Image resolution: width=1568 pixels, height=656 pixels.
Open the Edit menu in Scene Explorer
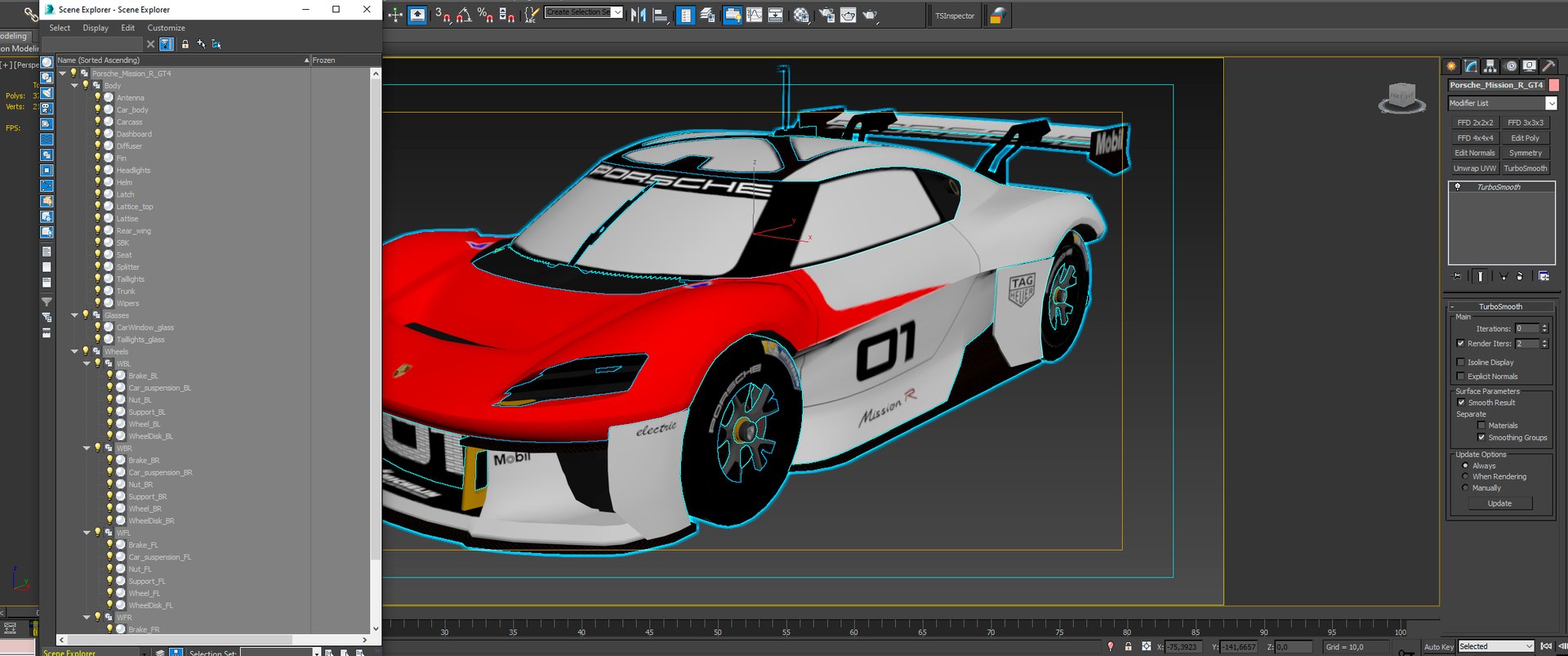(128, 28)
